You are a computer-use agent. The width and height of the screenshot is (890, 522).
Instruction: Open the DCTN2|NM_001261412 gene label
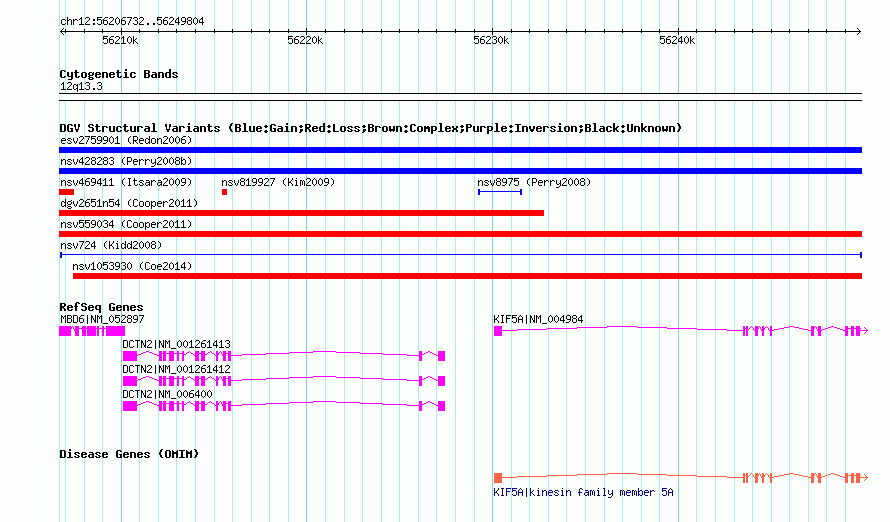point(177,369)
